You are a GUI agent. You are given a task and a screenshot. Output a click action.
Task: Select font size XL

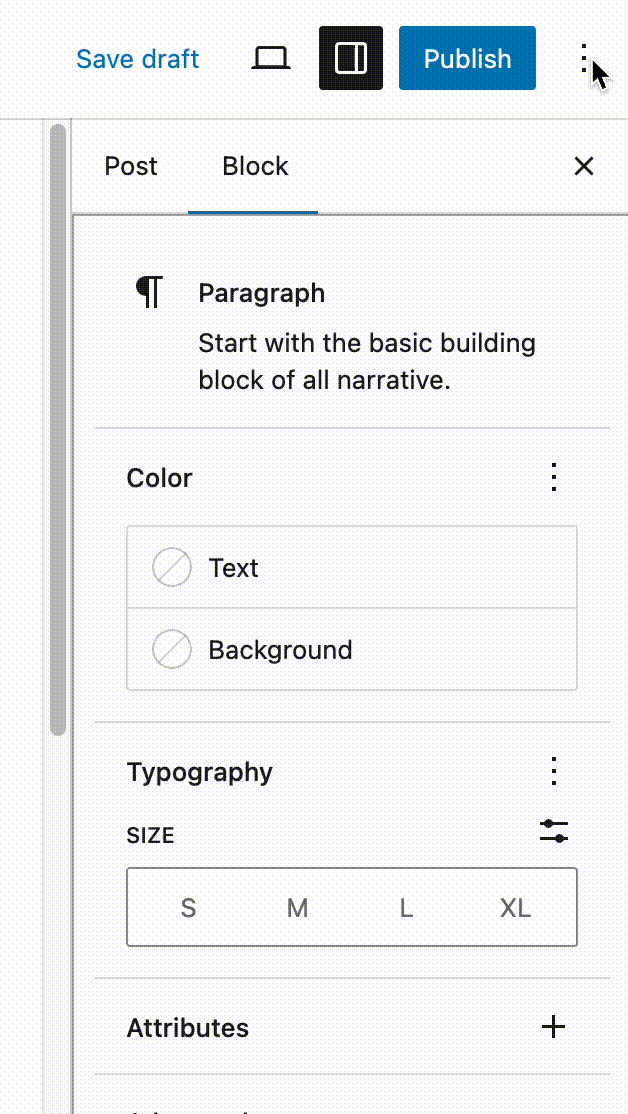tap(515, 908)
